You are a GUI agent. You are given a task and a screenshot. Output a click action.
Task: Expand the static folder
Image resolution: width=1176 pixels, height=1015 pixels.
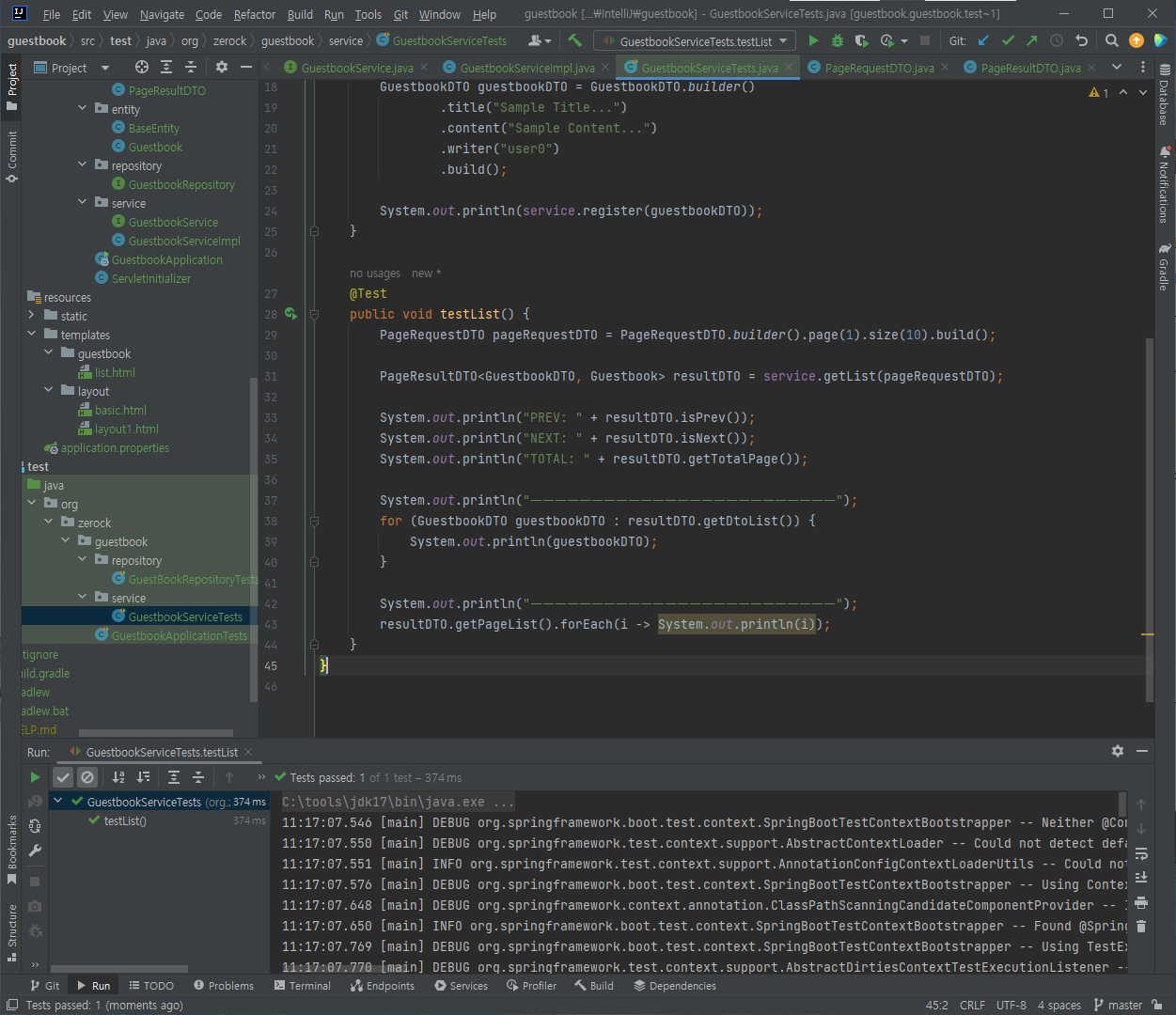[x=32, y=316]
